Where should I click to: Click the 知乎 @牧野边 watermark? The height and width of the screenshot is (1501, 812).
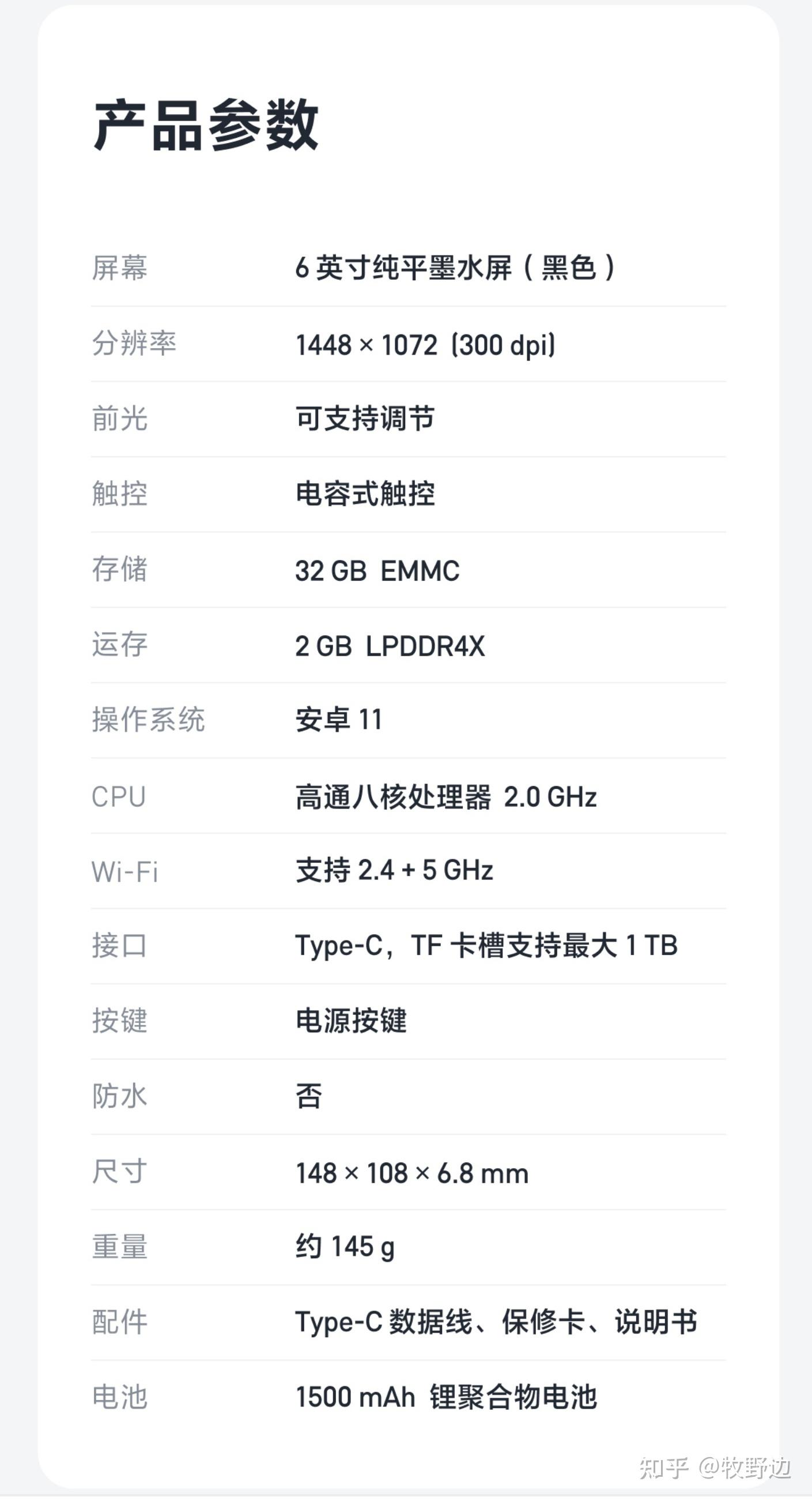pyautogui.click(x=714, y=1467)
